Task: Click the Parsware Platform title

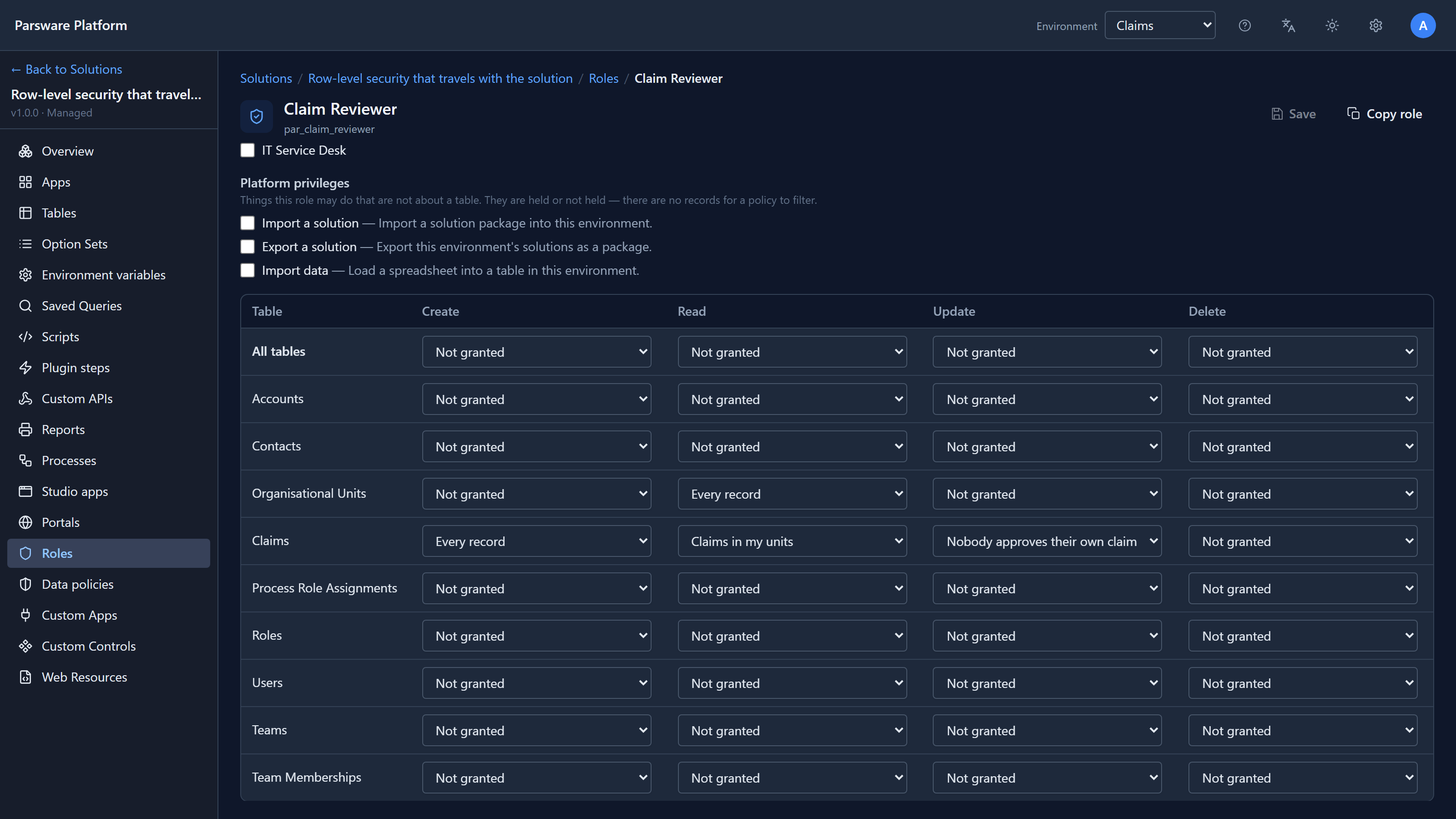Action: [x=71, y=25]
